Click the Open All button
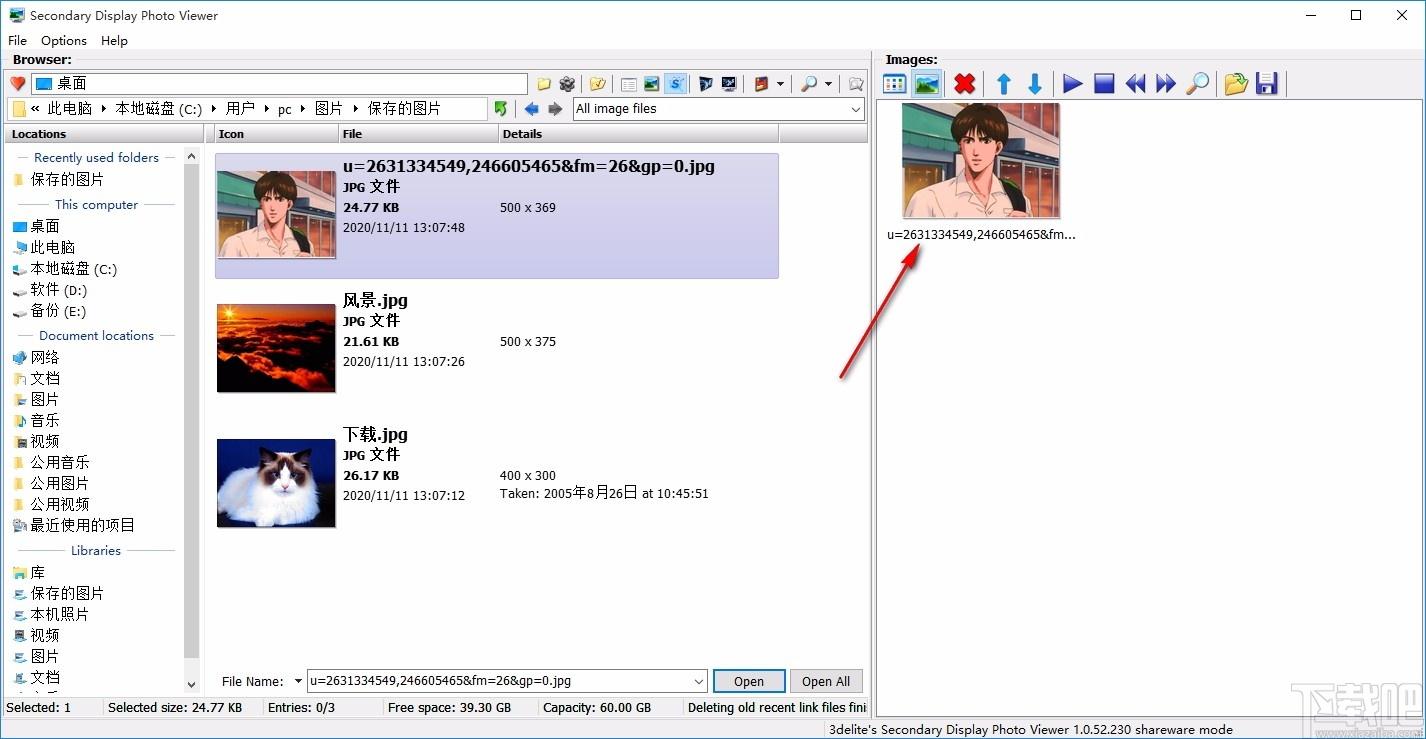1426x739 pixels. point(826,681)
